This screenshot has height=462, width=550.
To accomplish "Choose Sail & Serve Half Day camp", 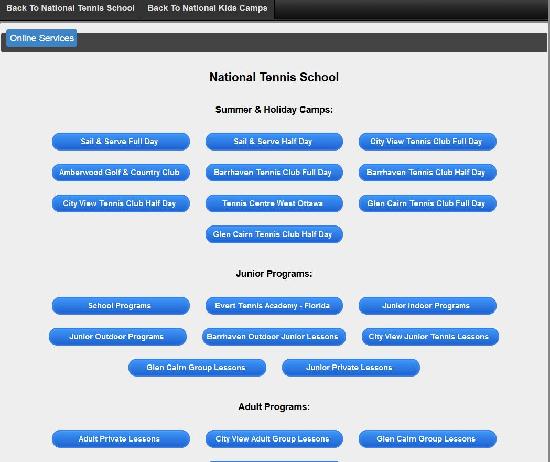I will point(274,141).
